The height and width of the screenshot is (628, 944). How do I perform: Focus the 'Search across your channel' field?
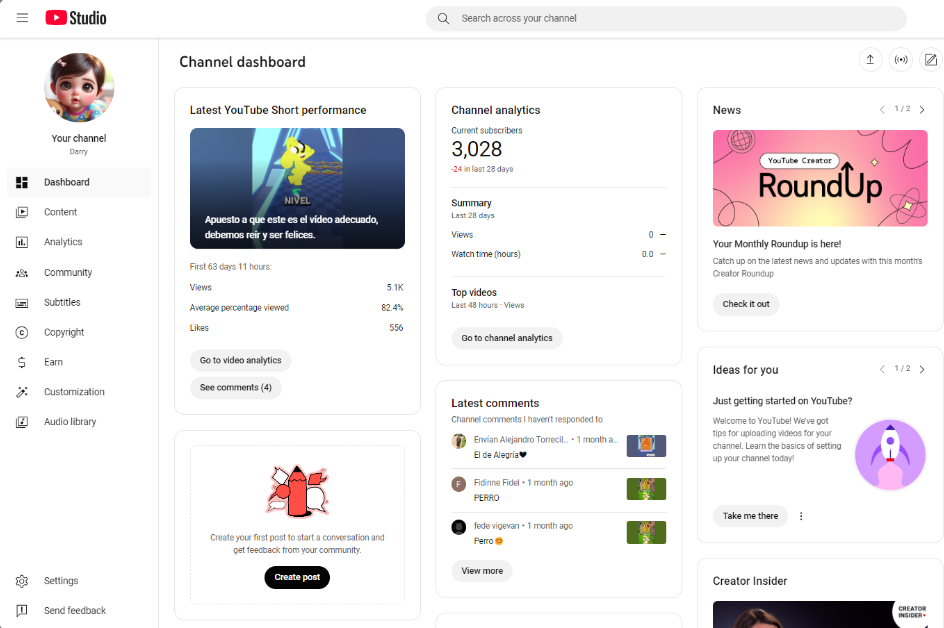(666, 19)
